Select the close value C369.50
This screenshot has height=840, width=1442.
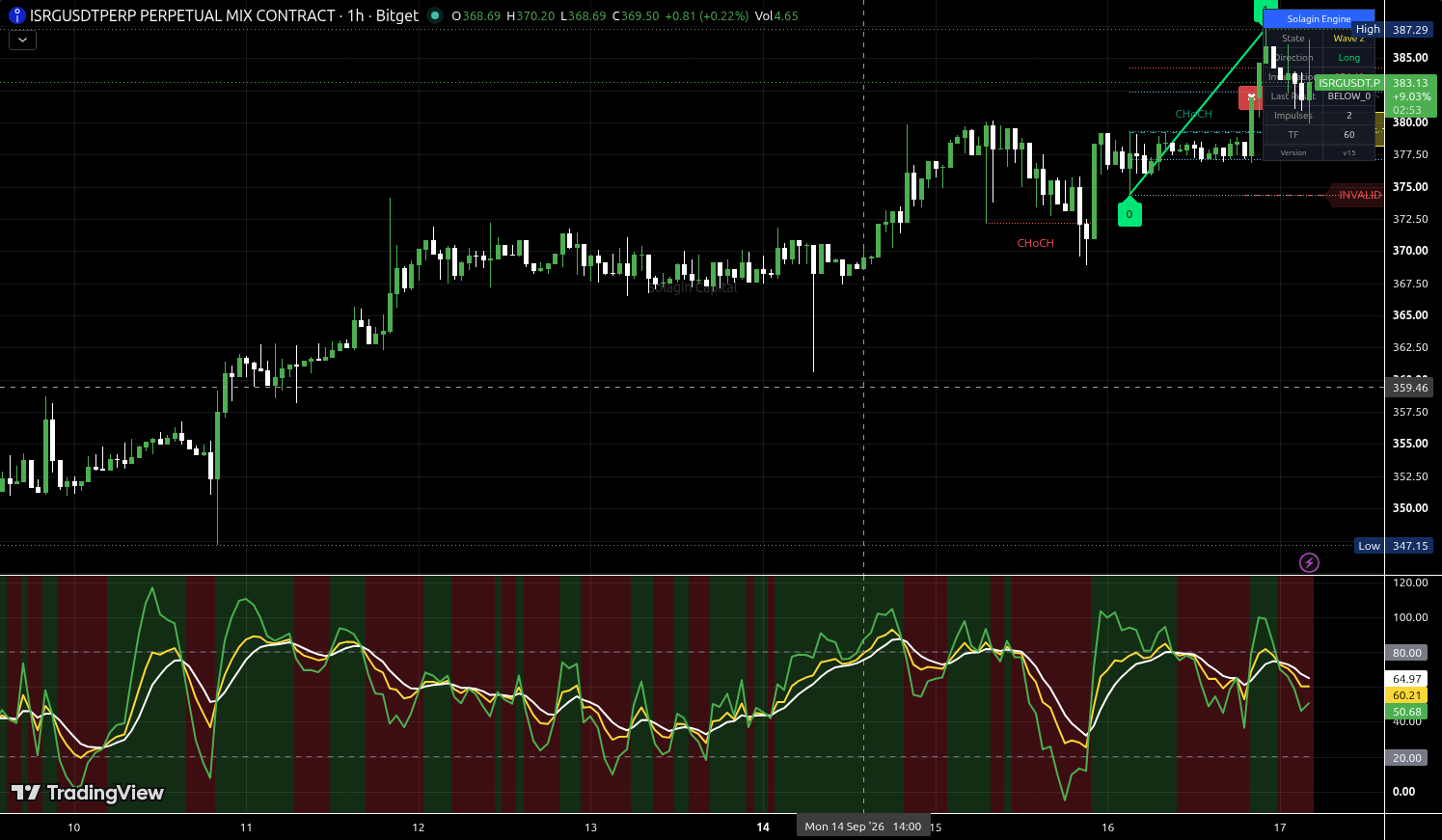636,15
